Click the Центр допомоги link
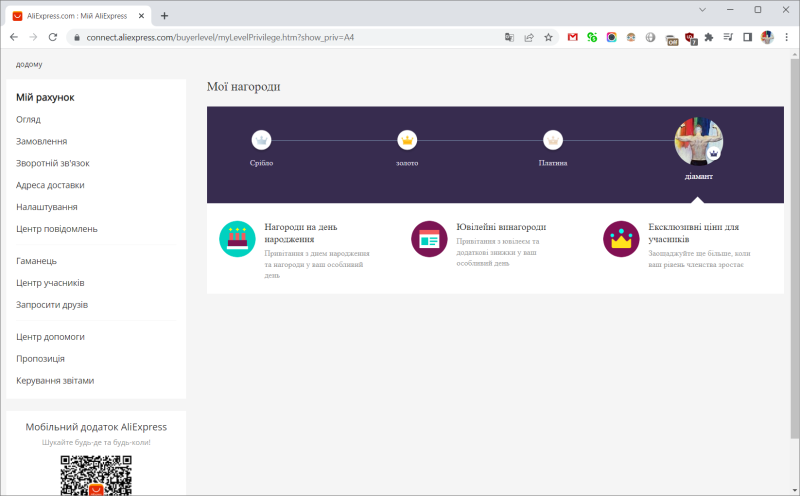Image resolution: width=800 pixels, height=496 pixels. pyautogui.click(x=50, y=337)
